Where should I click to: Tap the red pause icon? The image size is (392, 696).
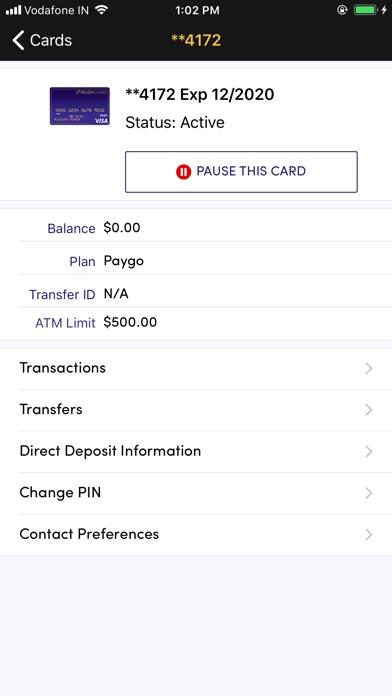tap(183, 171)
